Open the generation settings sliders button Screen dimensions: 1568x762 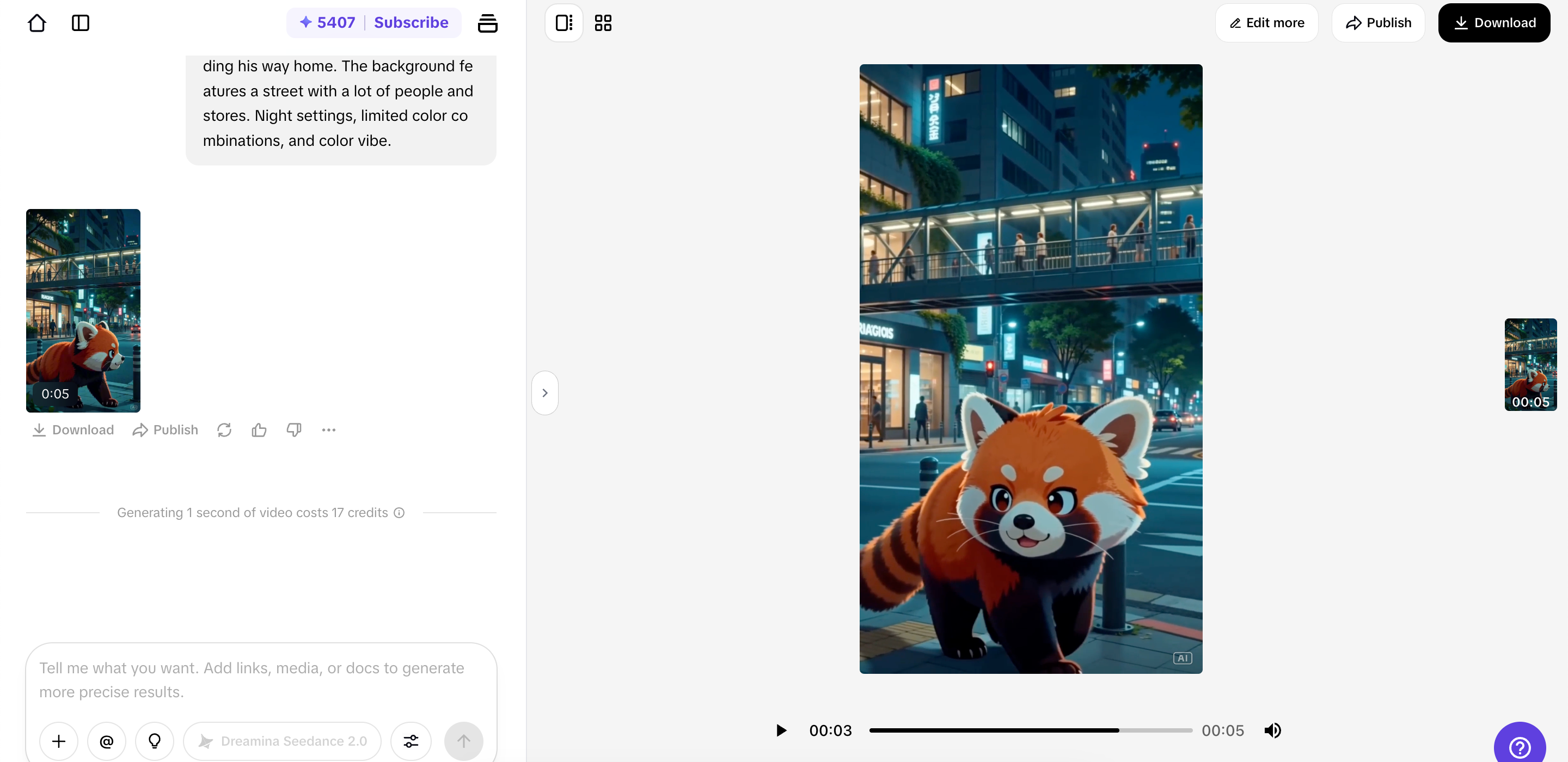(x=411, y=741)
